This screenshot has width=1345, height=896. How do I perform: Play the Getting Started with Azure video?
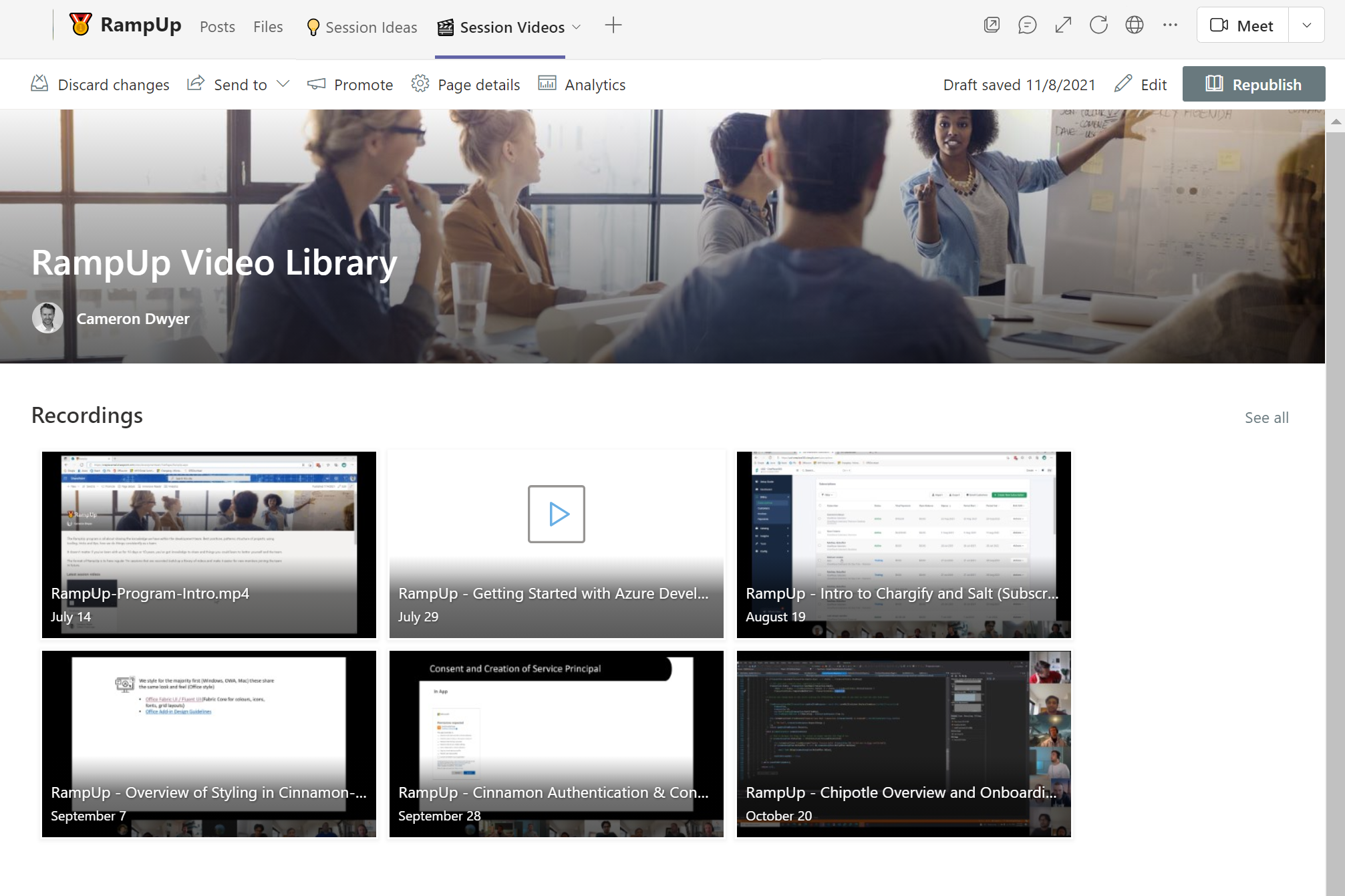click(556, 514)
